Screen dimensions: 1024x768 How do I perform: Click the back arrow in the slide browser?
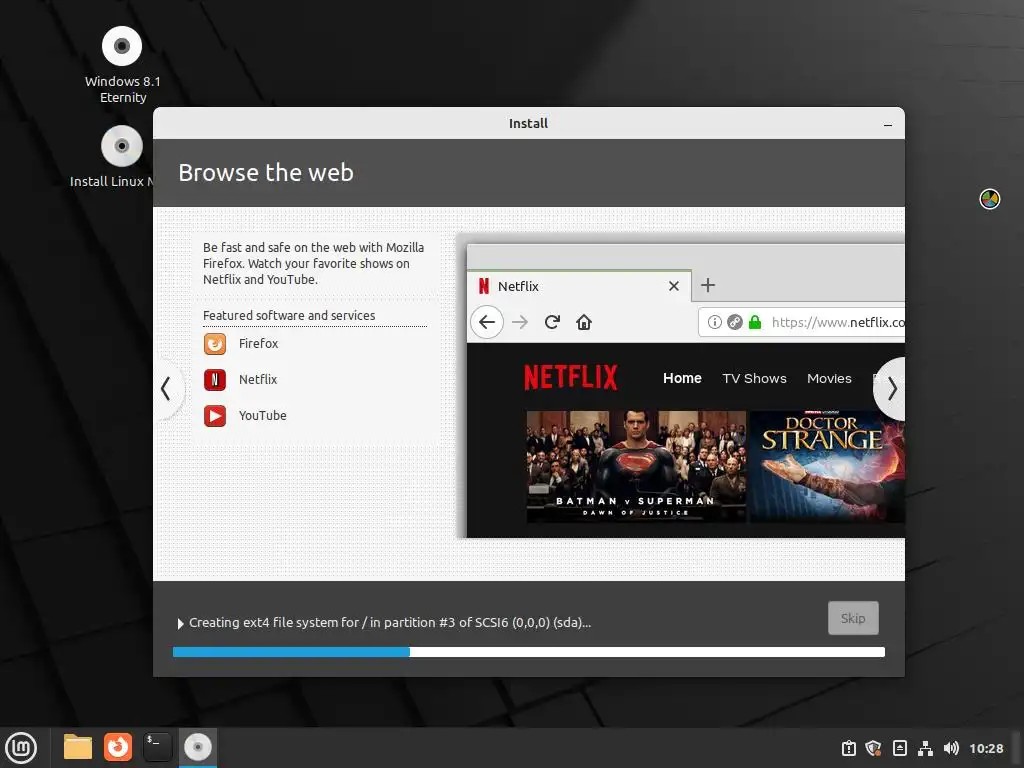coord(487,322)
